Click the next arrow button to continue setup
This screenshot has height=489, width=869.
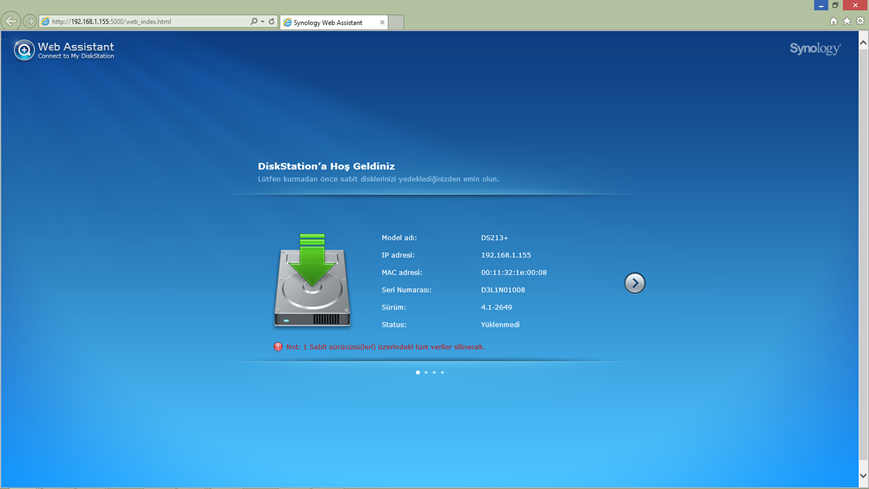click(635, 283)
